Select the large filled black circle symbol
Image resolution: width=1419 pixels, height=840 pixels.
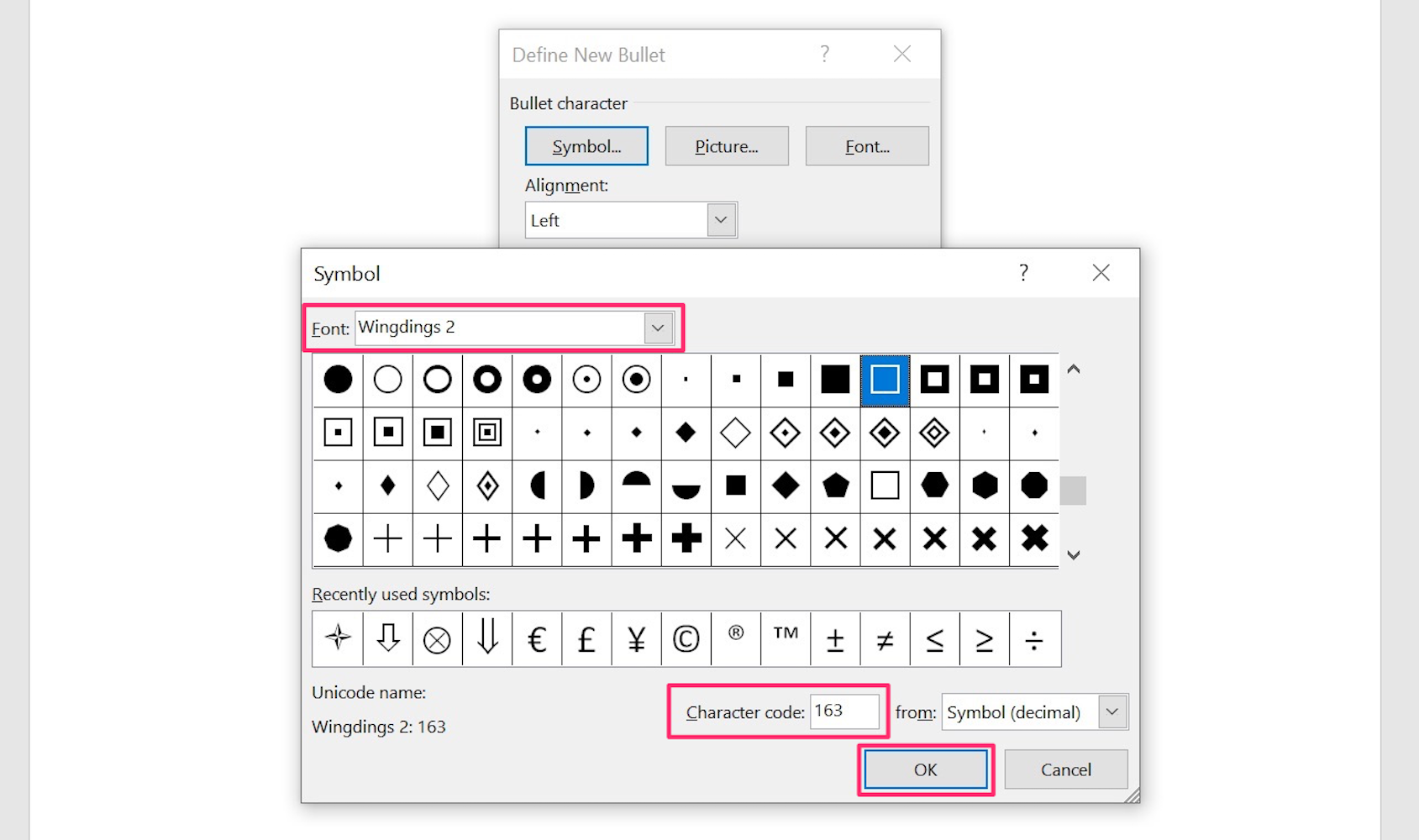(x=338, y=380)
